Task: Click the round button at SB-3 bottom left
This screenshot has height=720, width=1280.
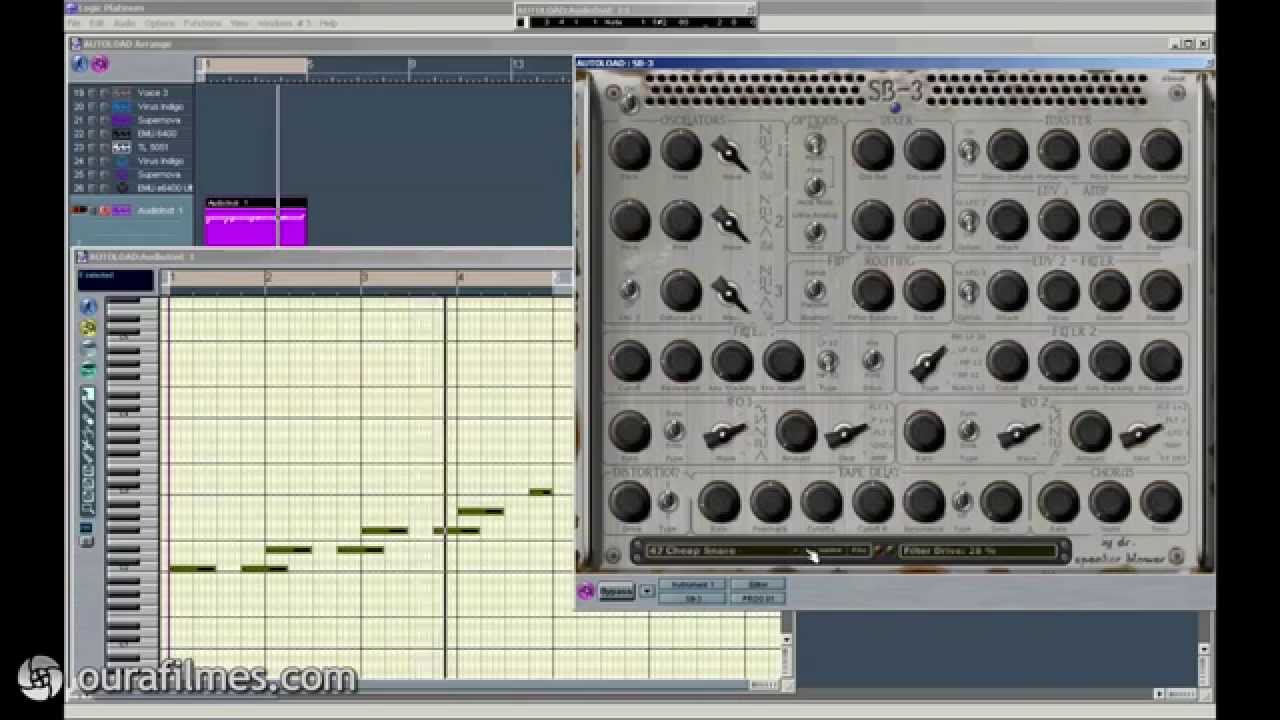Action: click(x=612, y=556)
